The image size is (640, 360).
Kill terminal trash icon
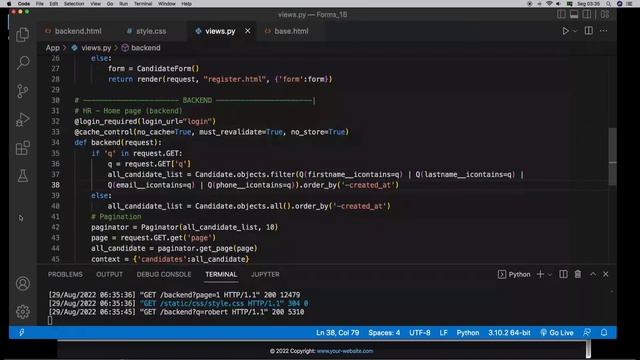[578, 274]
